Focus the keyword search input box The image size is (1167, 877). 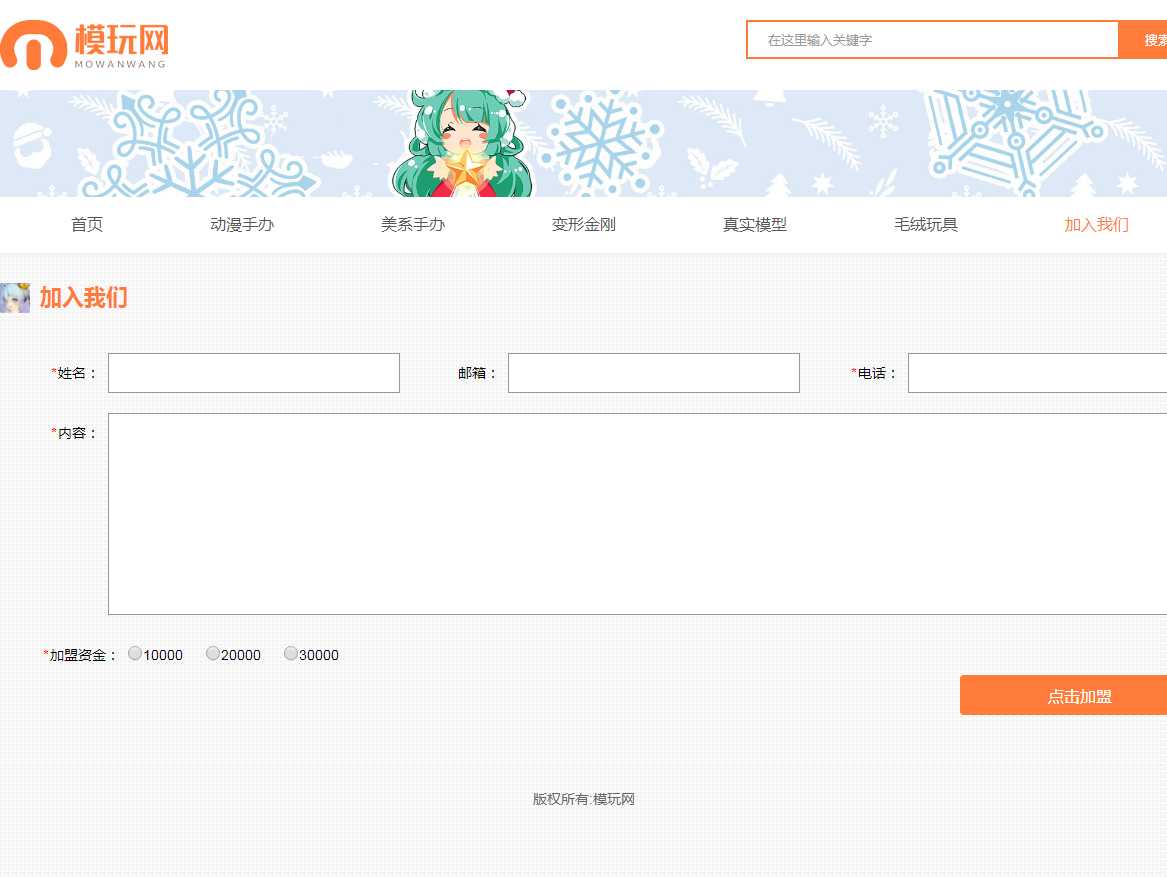(x=932, y=40)
